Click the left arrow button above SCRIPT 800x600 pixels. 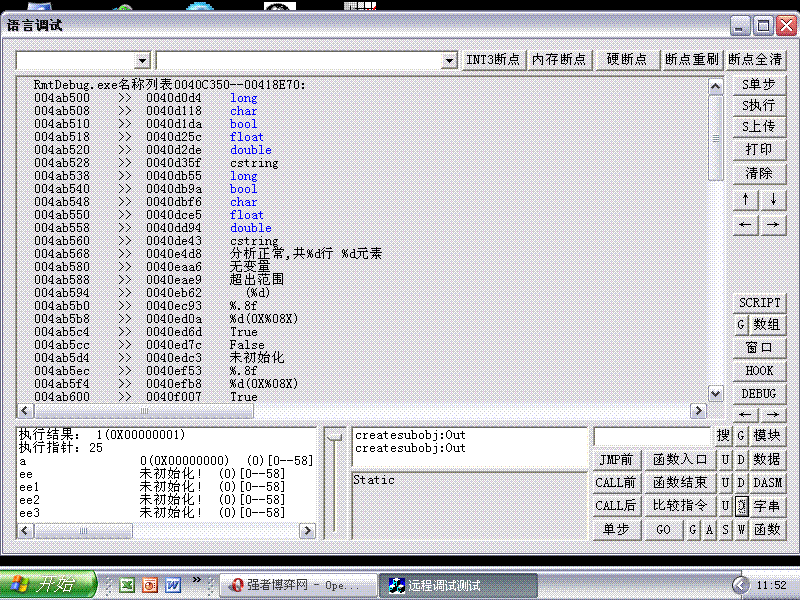tap(745, 224)
